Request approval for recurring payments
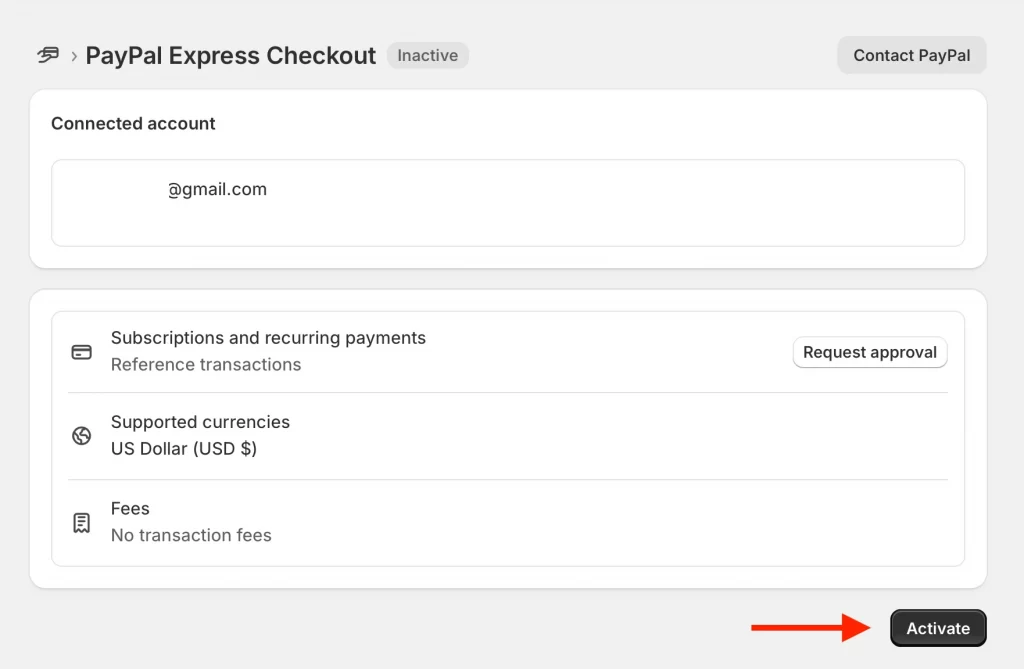This screenshot has width=1024, height=669. 869,352
